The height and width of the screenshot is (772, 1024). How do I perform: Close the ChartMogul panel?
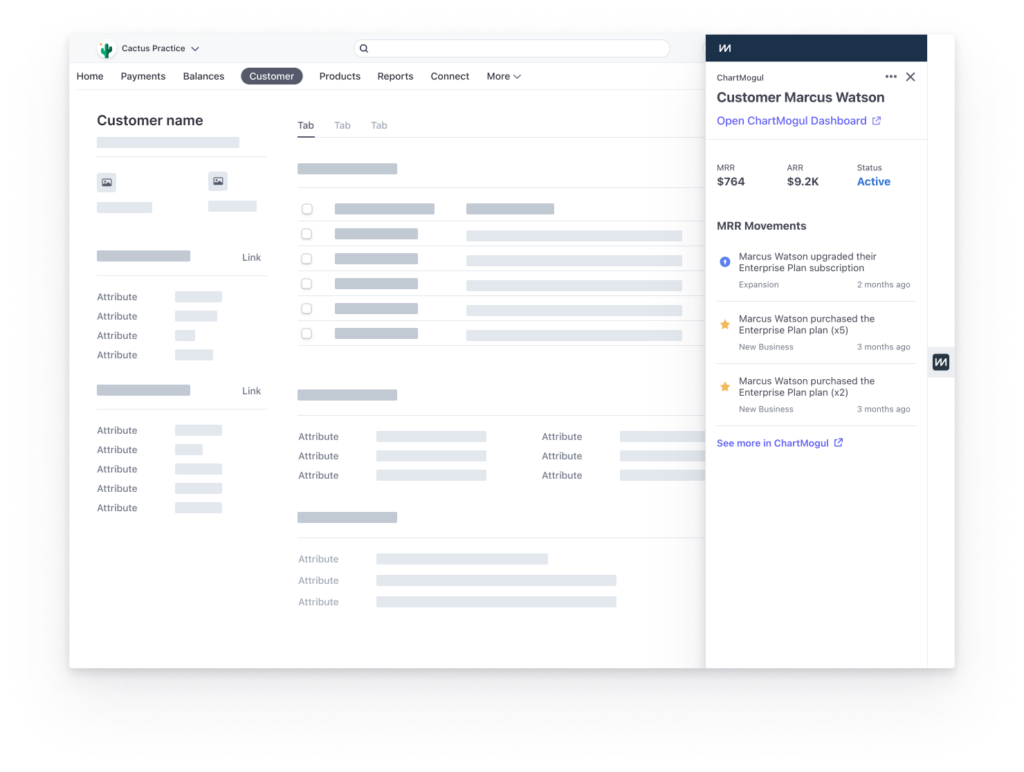[x=910, y=77]
